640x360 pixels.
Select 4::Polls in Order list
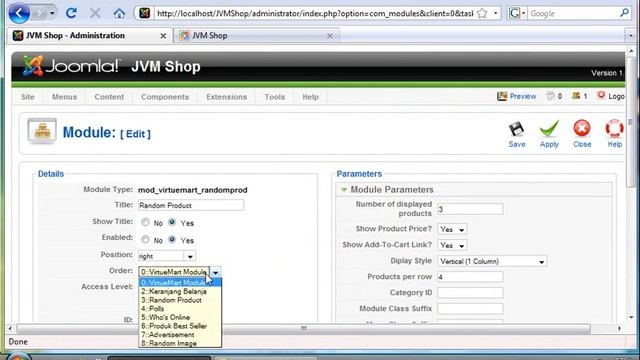[180, 309]
